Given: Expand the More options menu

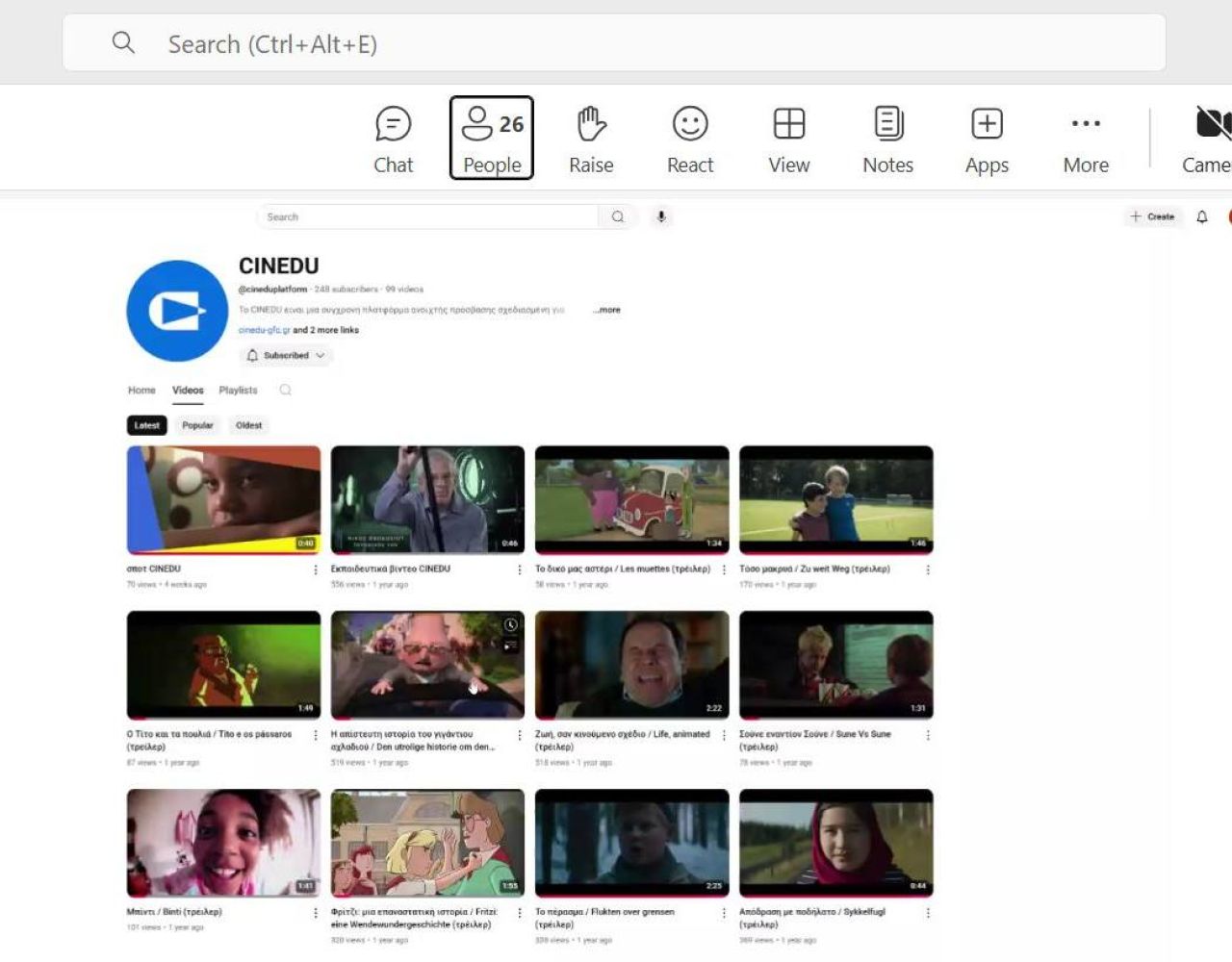Looking at the screenshot, I should pyautogui.click(x=1086, y=139).
